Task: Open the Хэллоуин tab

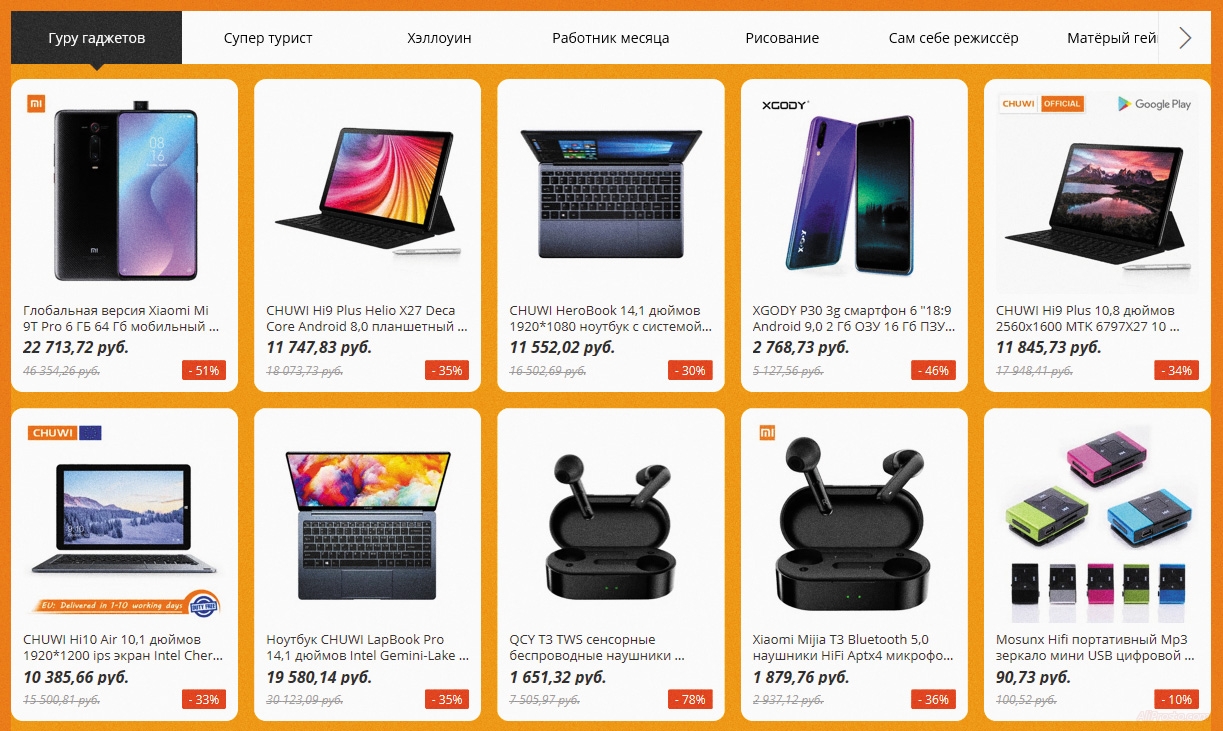Action: coord(439,38)
